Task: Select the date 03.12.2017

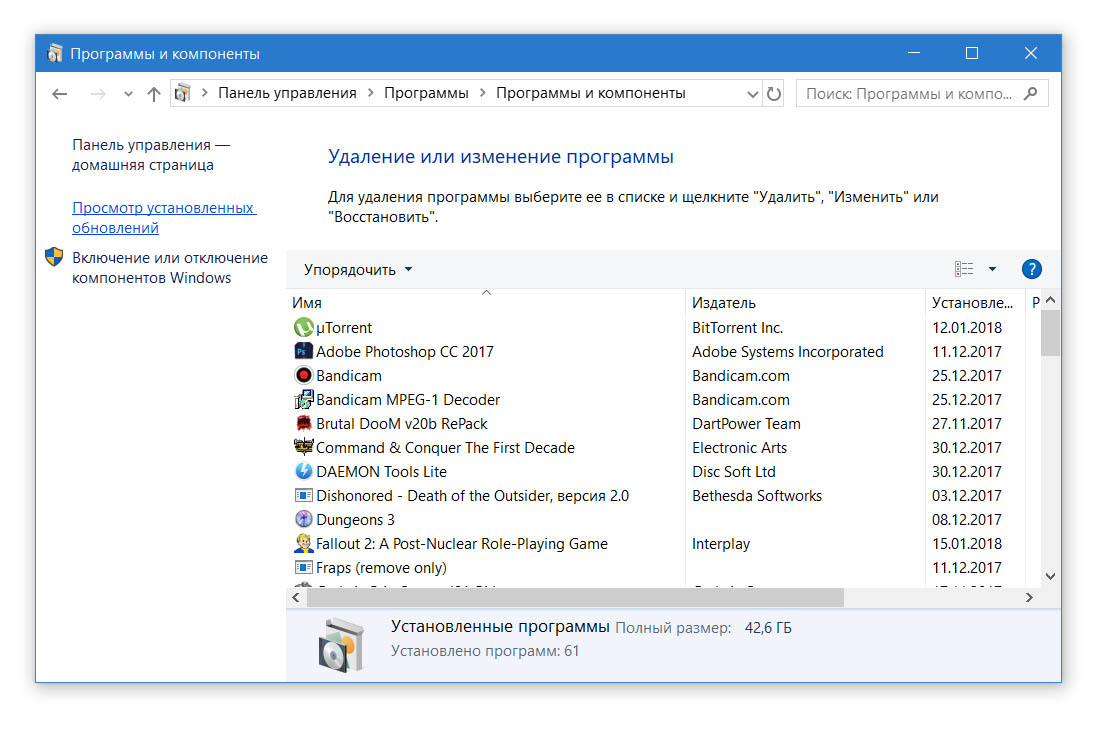Action: click(x=967, y=496)
